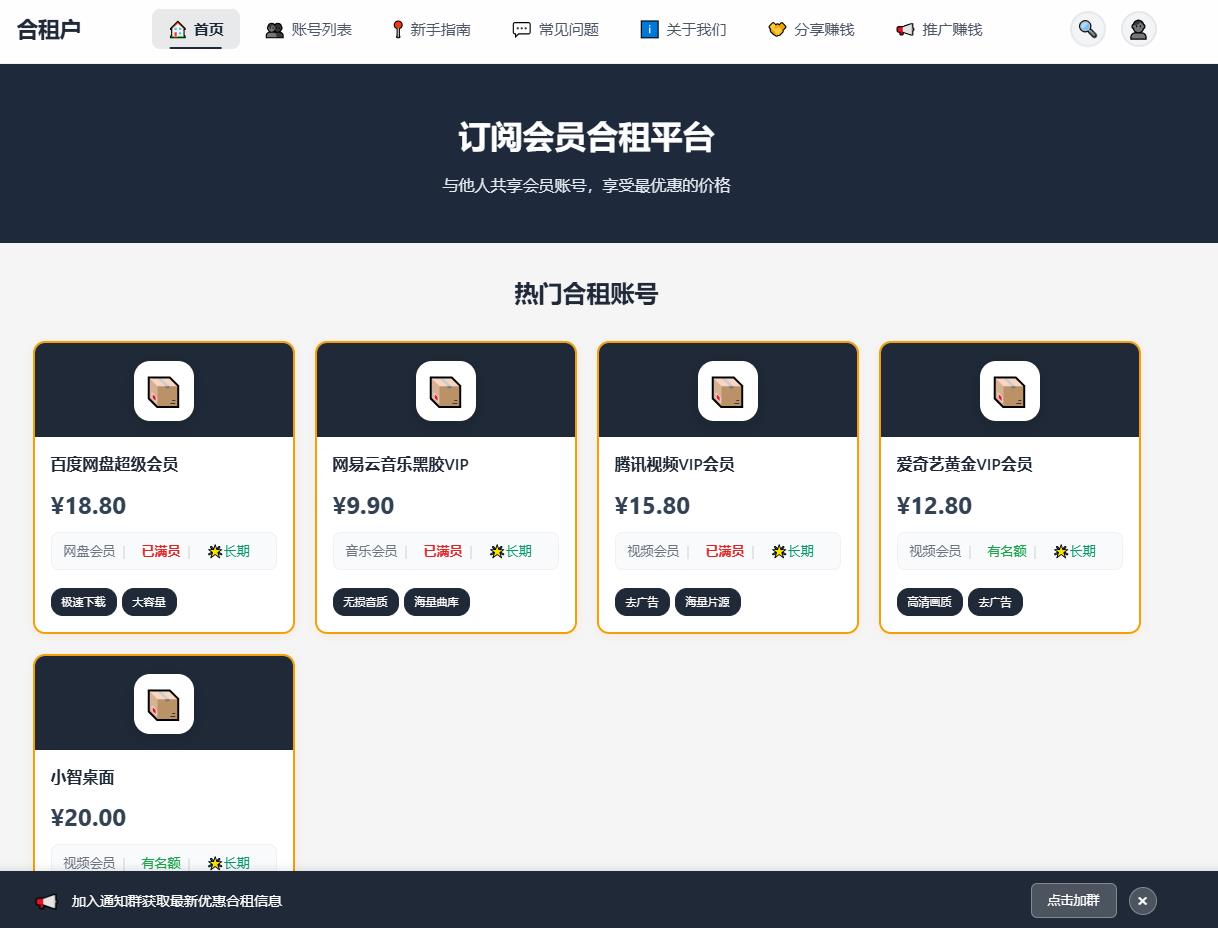Click the info icon beside 关于我们
This screenshot has width=1218, height=928.
click(649, 30)
